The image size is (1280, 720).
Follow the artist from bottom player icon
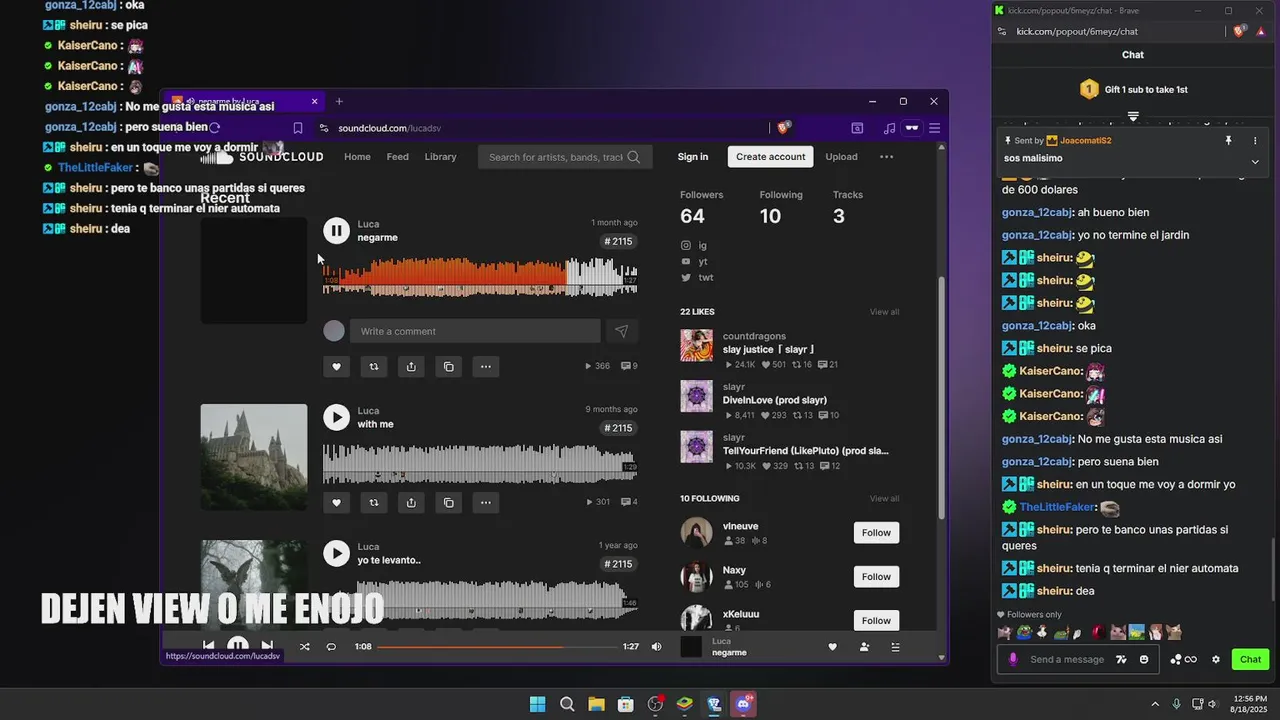coord(864,647)
